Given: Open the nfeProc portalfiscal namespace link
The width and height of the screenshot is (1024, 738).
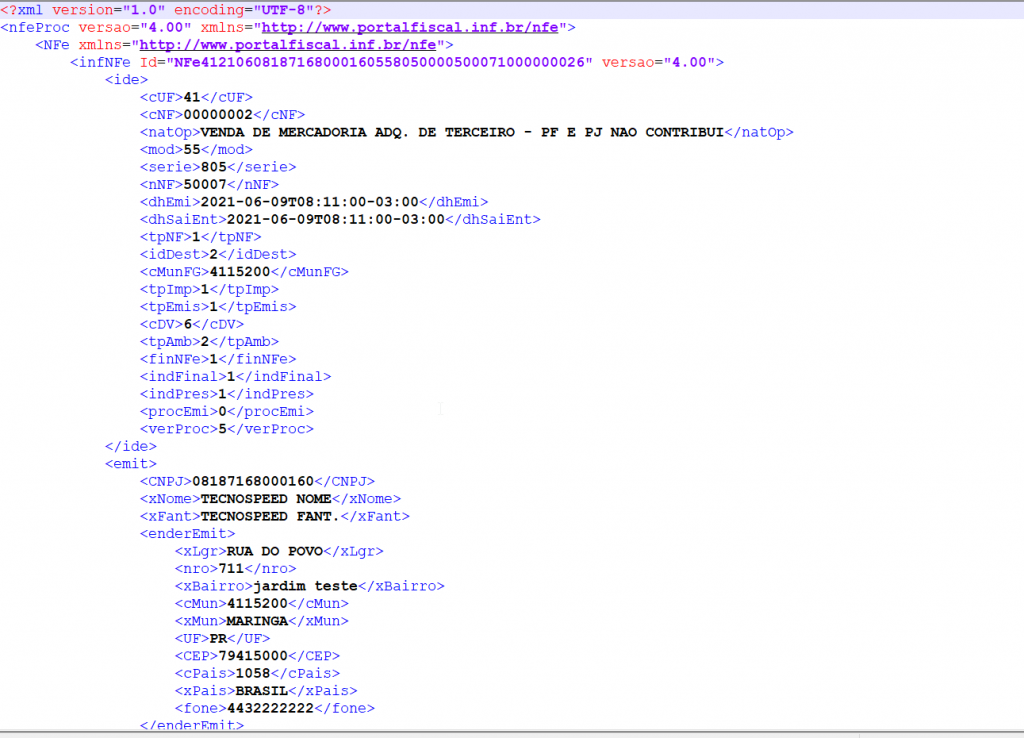Looking at the screenshot, I should click(409, 27).
